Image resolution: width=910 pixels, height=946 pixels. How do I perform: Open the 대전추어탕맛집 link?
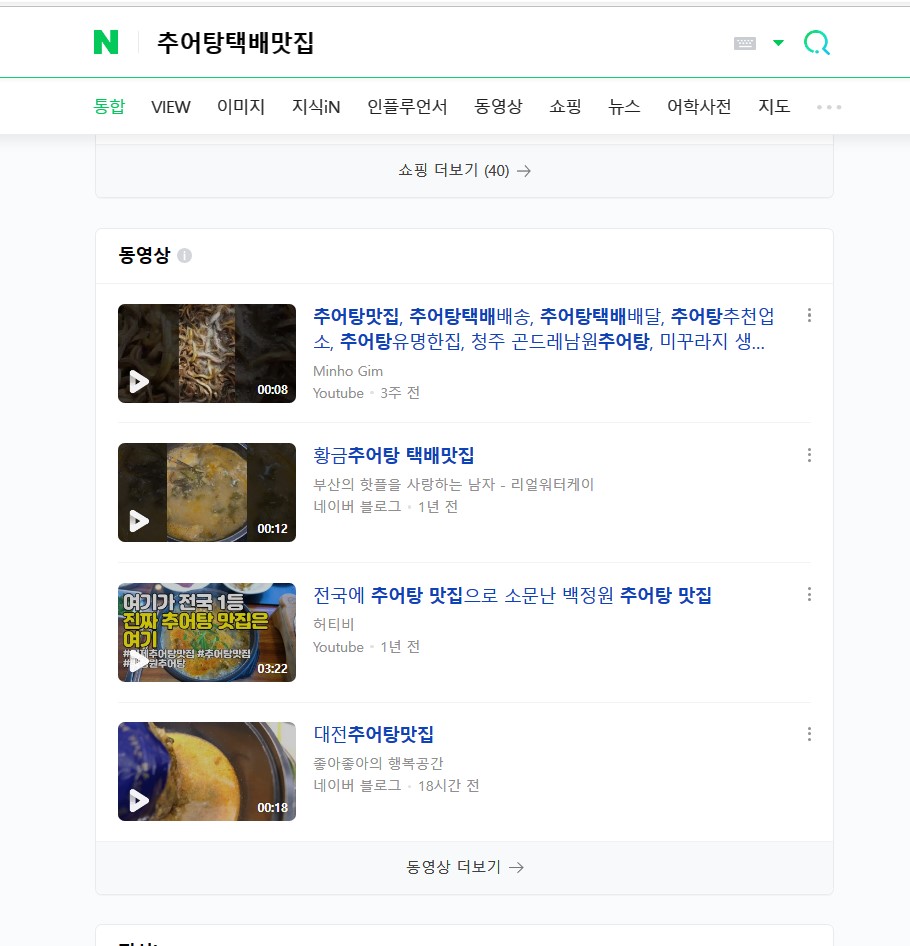point(374,734)
